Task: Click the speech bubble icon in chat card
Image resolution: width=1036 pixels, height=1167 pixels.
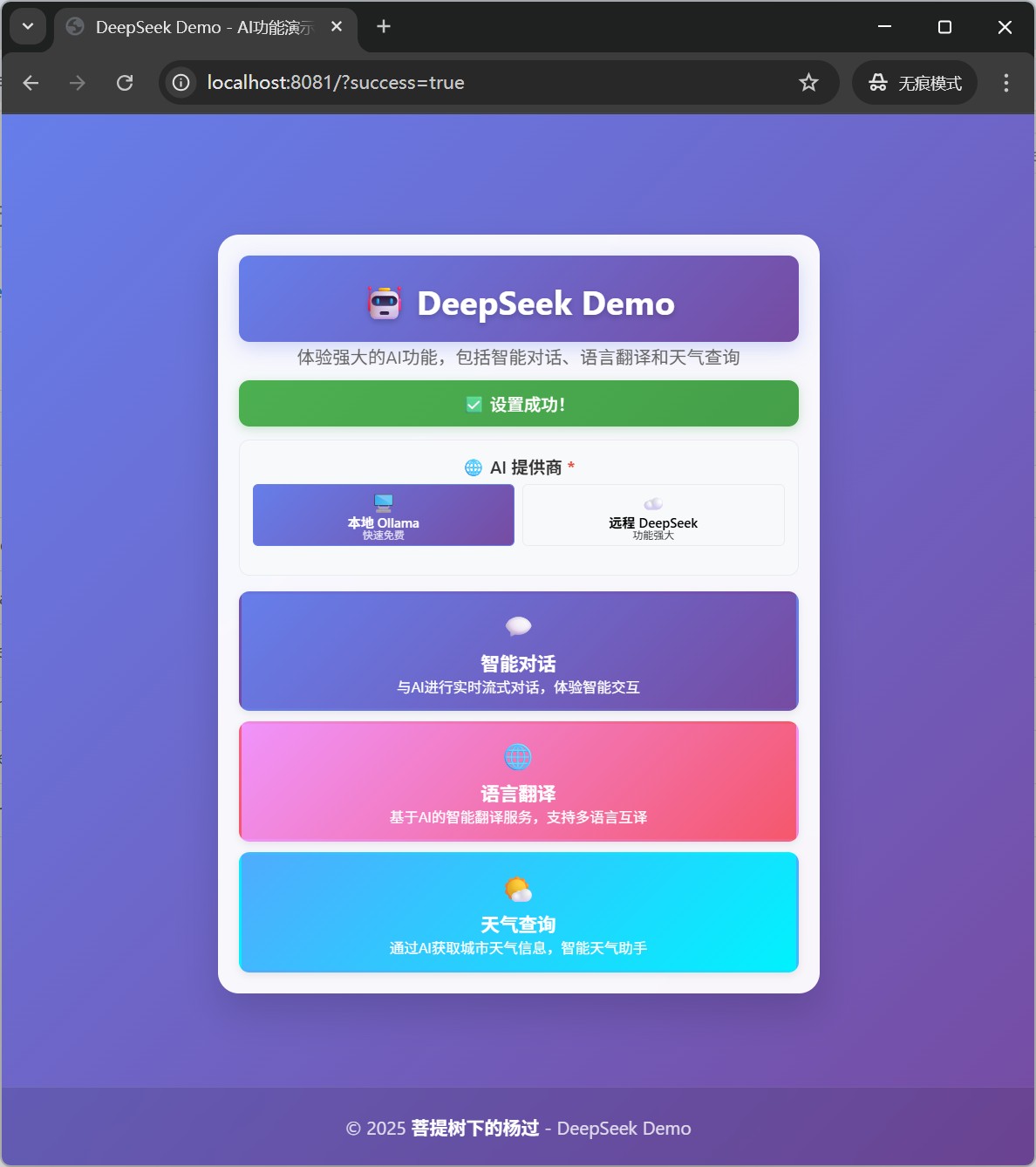Action: 519,626
